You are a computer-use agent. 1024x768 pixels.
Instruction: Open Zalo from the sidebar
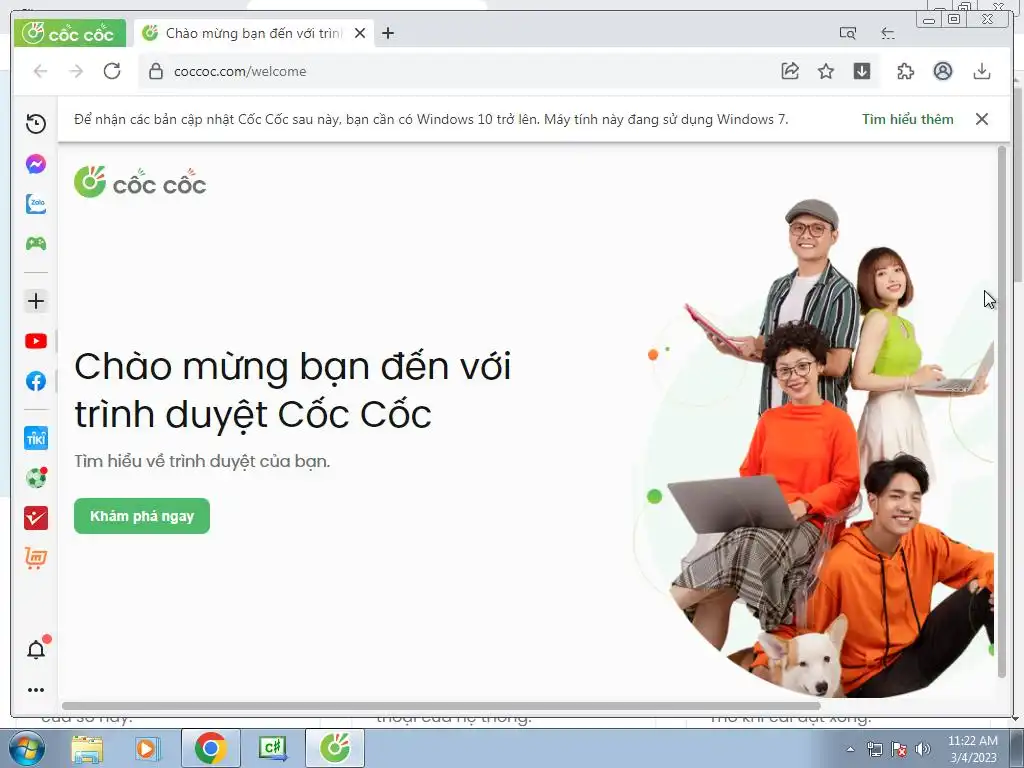pyautogui.click(x=36, y=204)
